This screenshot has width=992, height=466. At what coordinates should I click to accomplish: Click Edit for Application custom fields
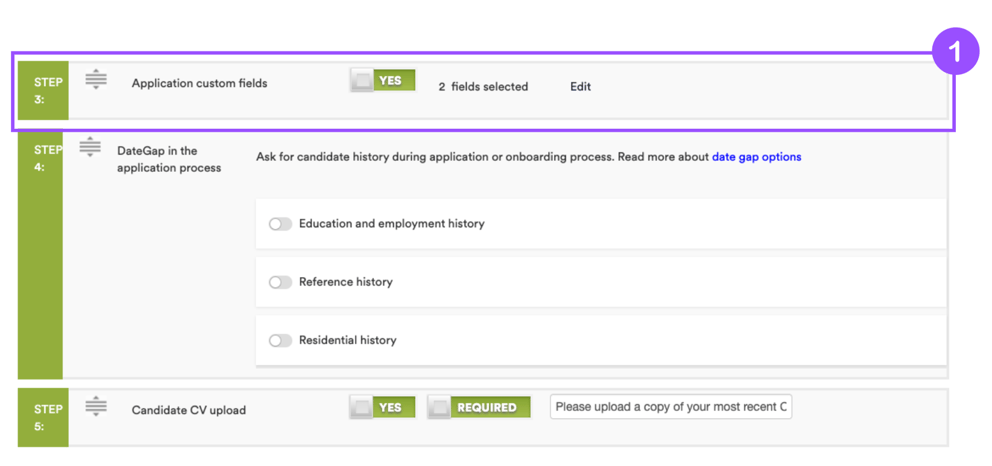point(580,87)
